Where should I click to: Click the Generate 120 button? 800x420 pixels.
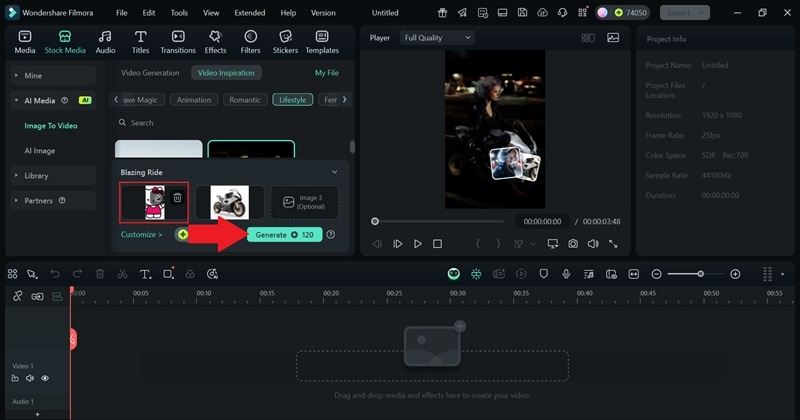pyautogui.click(x=284, y=235)
